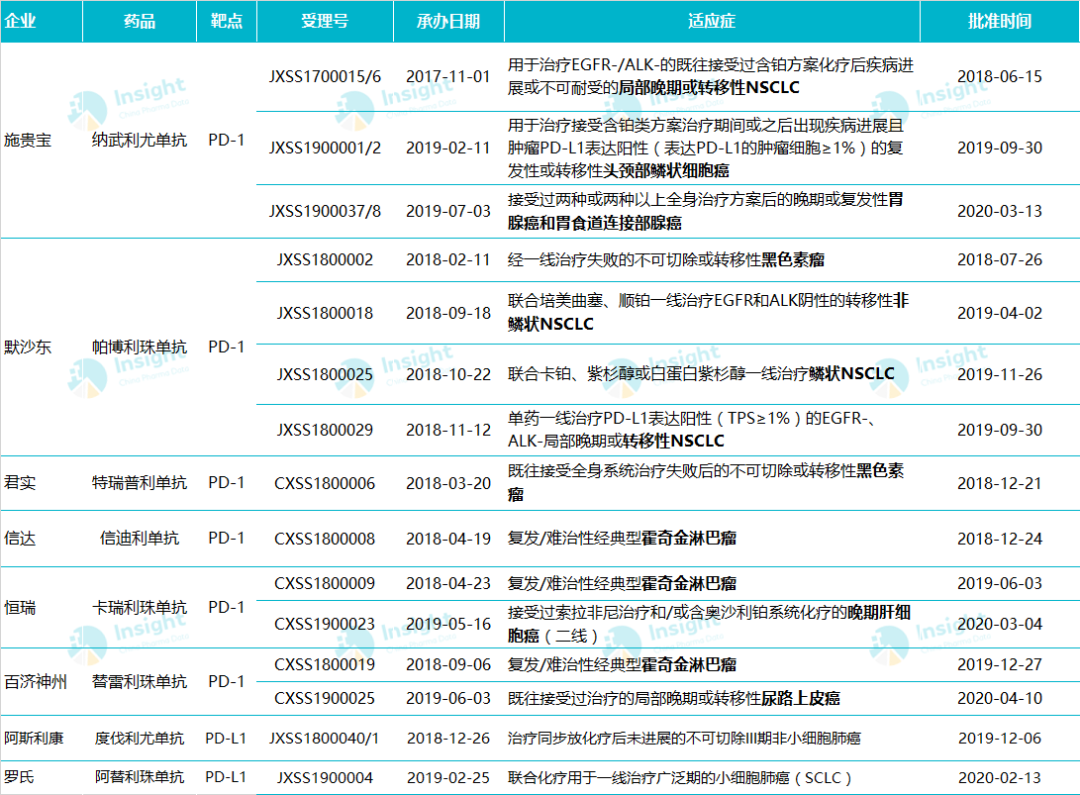Click acceptance number CXSS1800008

coord(324,539)
